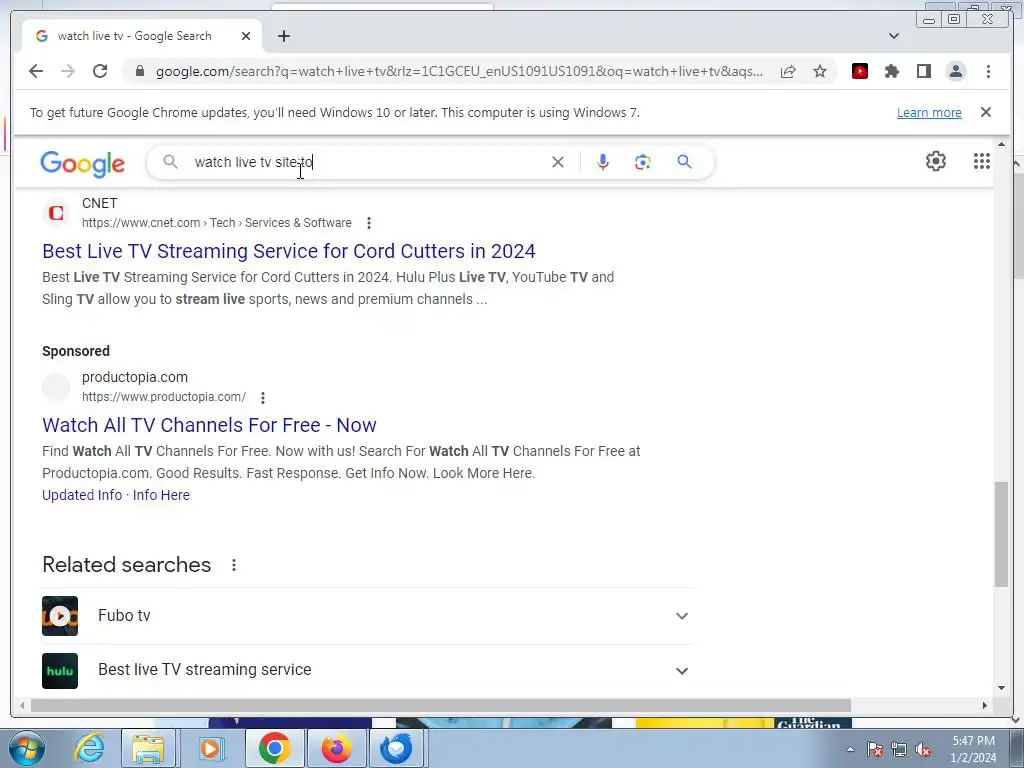Click the scroll down arrow
This screenshot has width=1024, height=768.
click(1001, 688)
